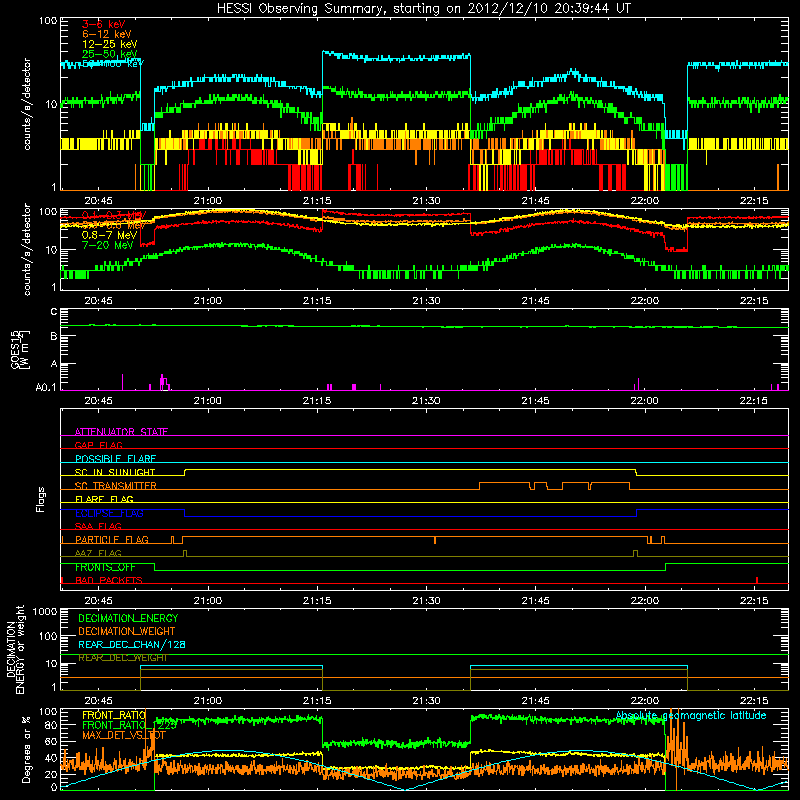The image size is (800, 800).
Task: Click the HESSI Observing Summary plot title
Action: pyautogui.click(x=423, y=9)
